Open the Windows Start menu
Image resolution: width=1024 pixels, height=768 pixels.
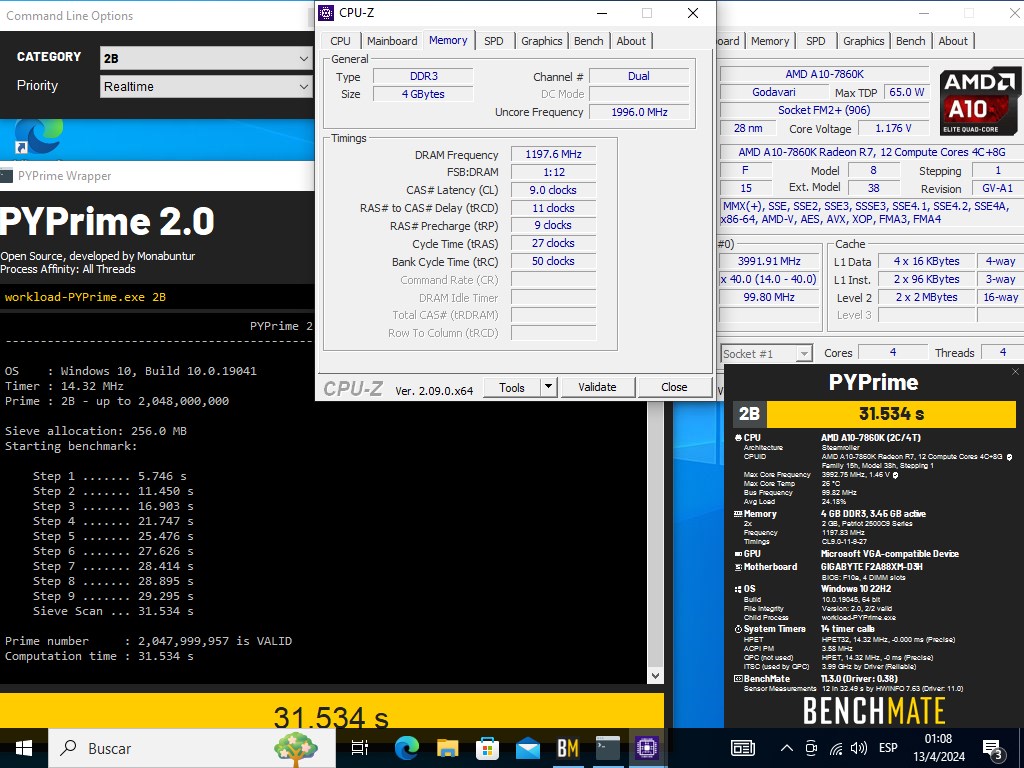pos(24,748)
